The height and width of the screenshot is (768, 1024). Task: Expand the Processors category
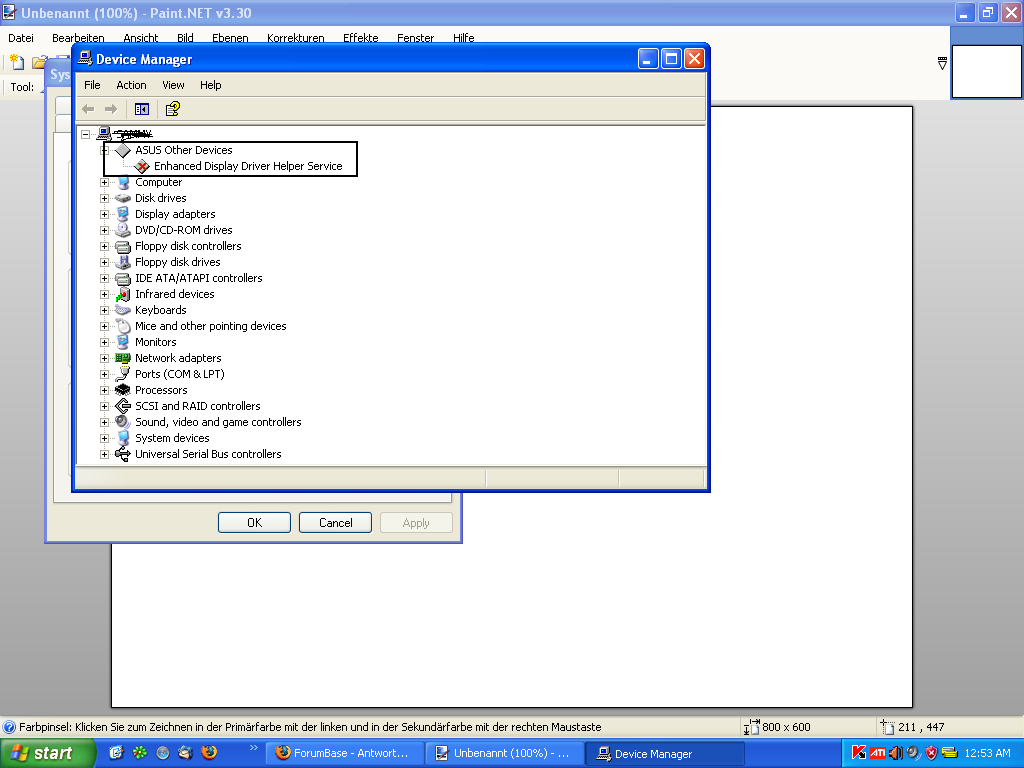[104, 391]
